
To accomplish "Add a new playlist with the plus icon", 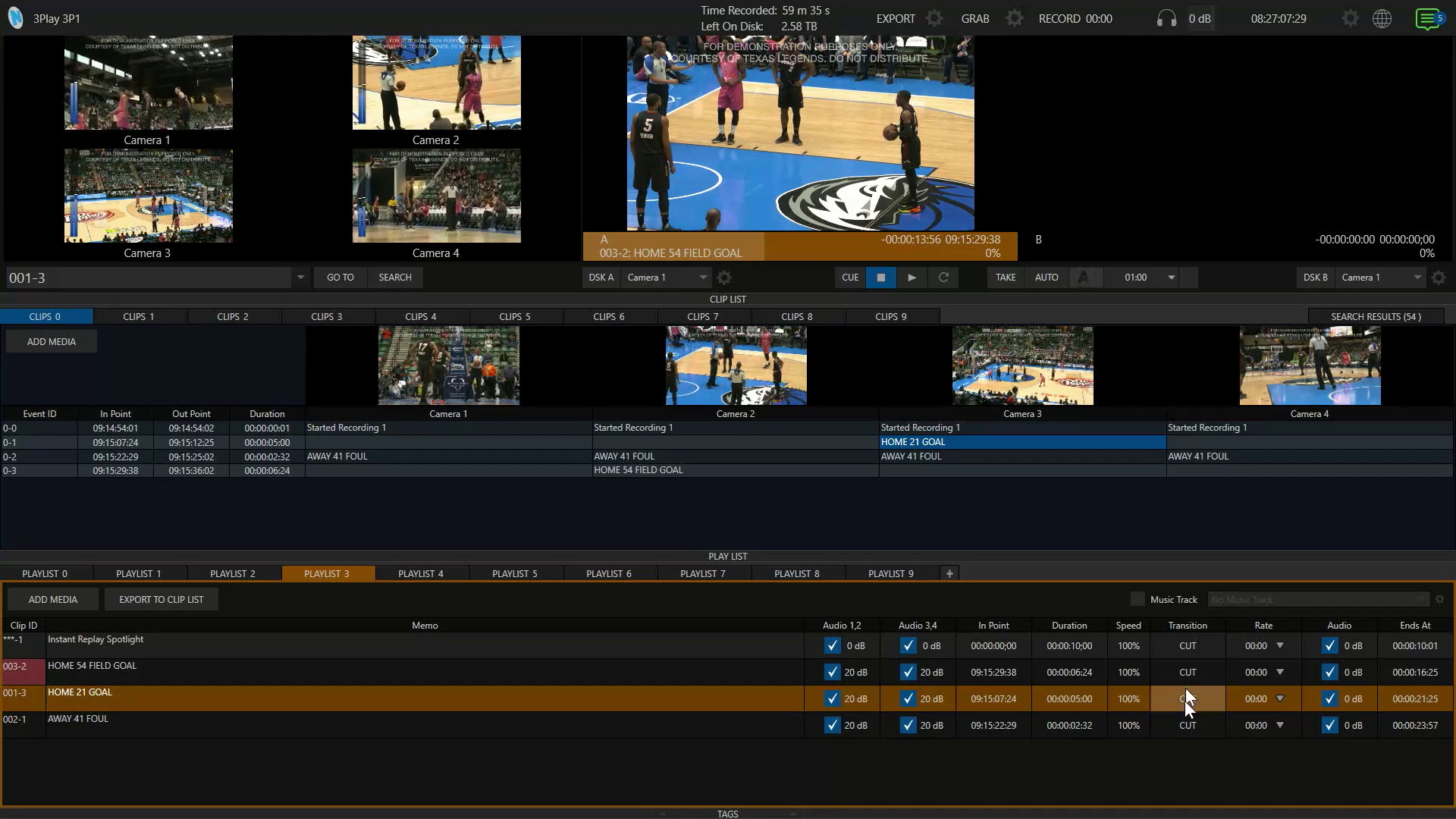I will pyautogui.click(x=949, y=574).
